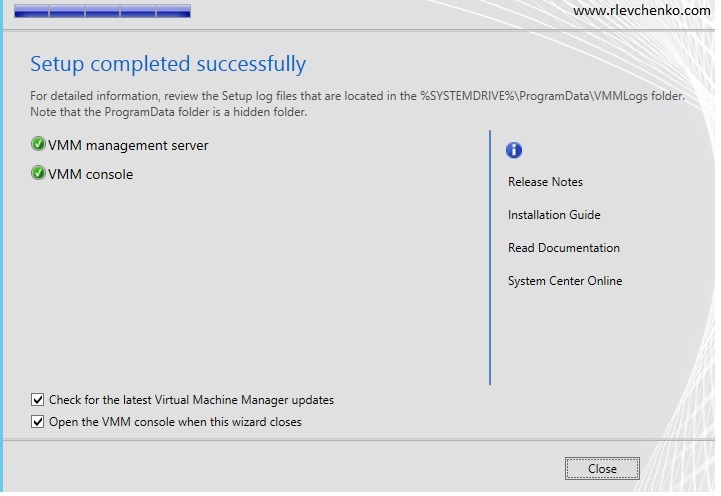Click the green check icon beside VMM console

pos(38,174)
